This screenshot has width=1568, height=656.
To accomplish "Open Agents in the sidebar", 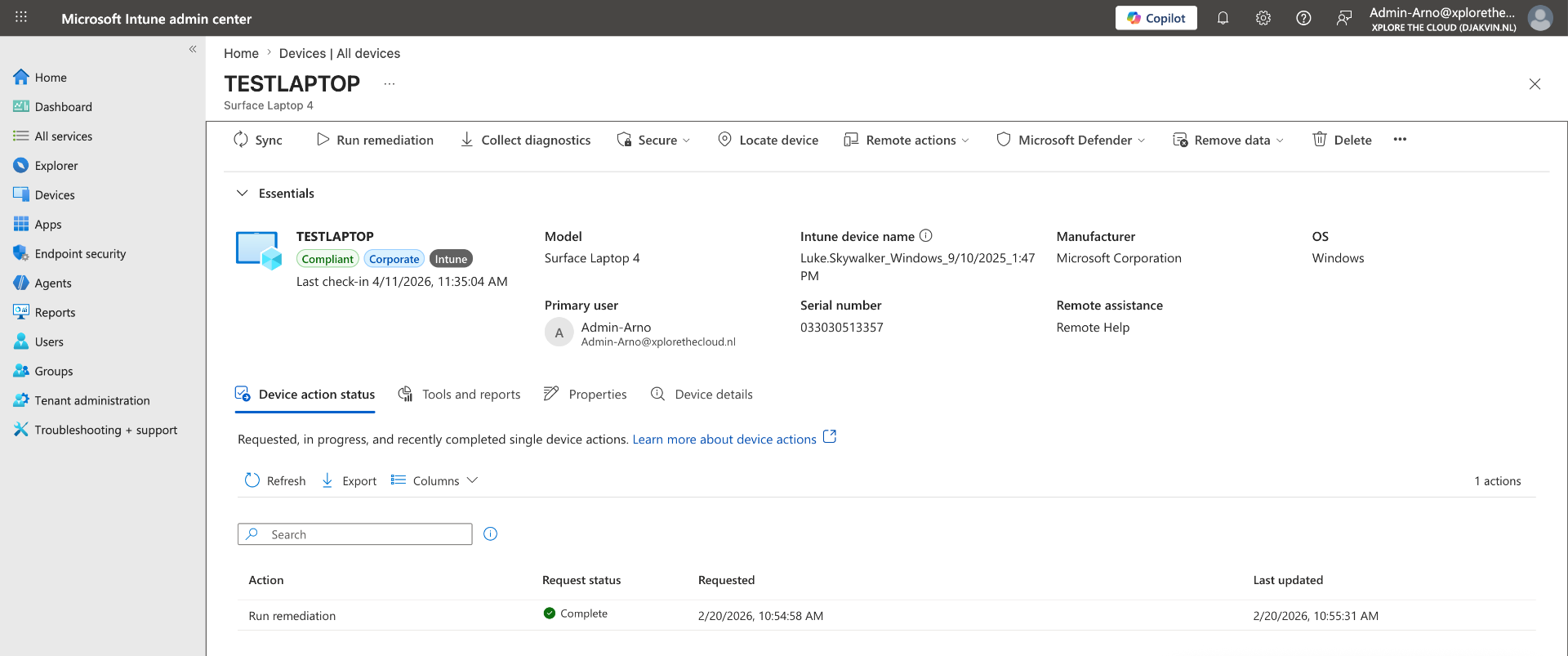I will coord(42,283).
